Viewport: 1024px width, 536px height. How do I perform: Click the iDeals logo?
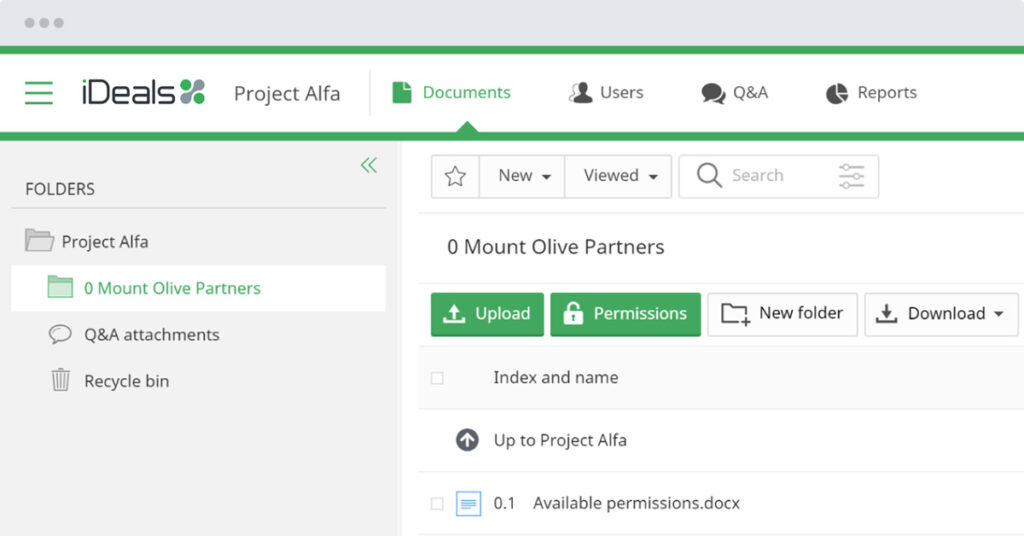tap(143, 93)
